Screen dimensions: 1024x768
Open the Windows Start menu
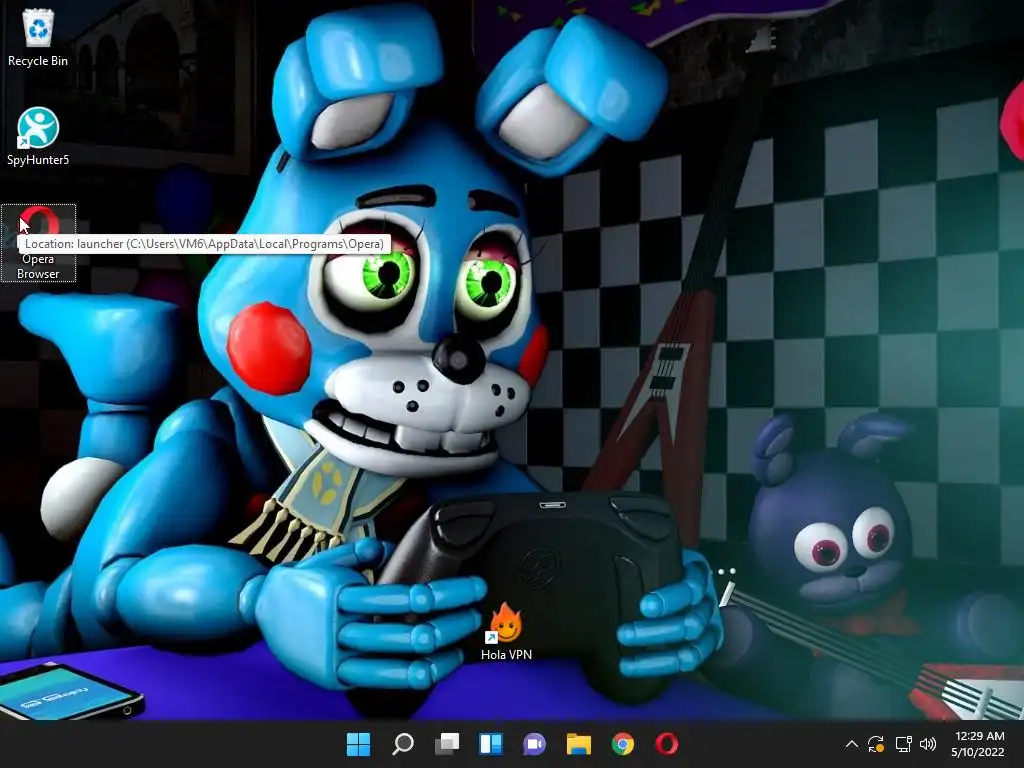pyautogui.click(x=358, y=744)
